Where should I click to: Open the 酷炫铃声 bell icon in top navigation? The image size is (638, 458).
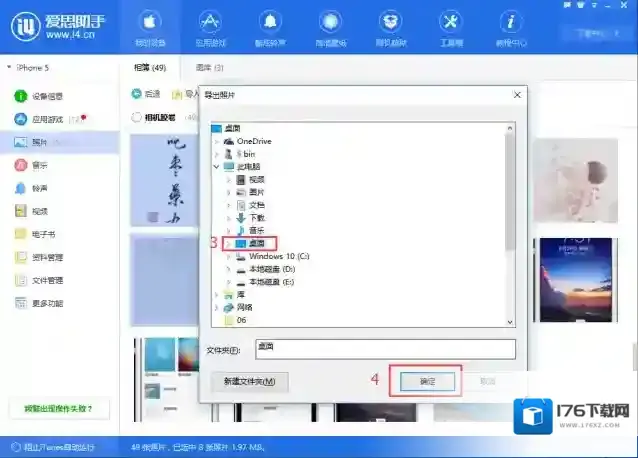(270, 22)
